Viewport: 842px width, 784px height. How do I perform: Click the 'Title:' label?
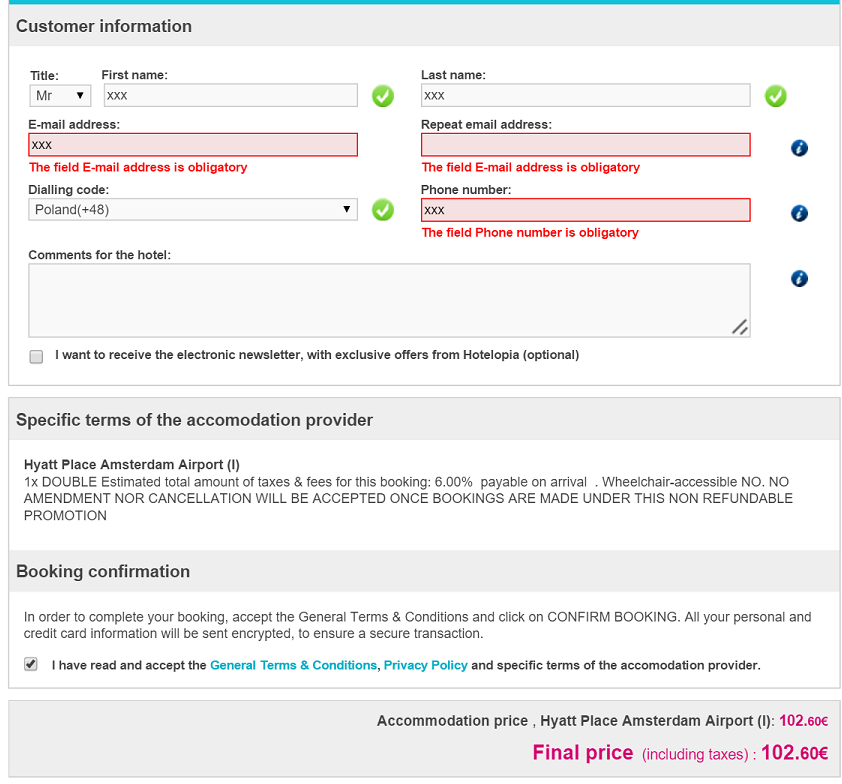(44, 76)
